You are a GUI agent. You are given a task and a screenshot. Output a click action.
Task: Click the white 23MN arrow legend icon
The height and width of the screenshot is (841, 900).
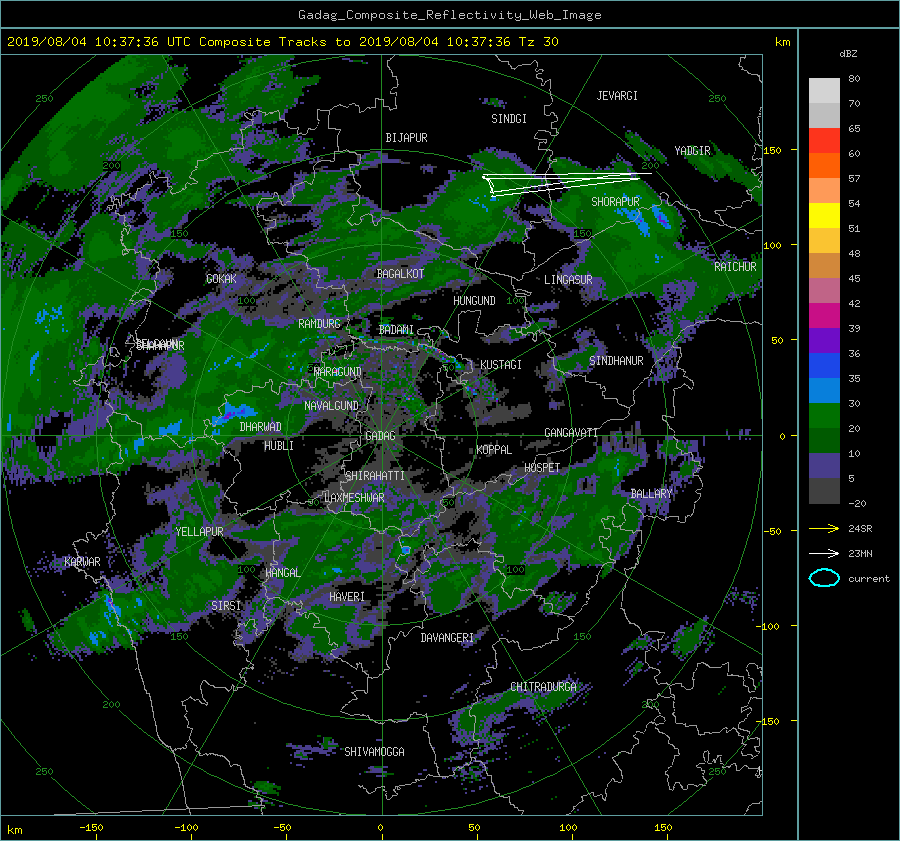tap(824, 553)
